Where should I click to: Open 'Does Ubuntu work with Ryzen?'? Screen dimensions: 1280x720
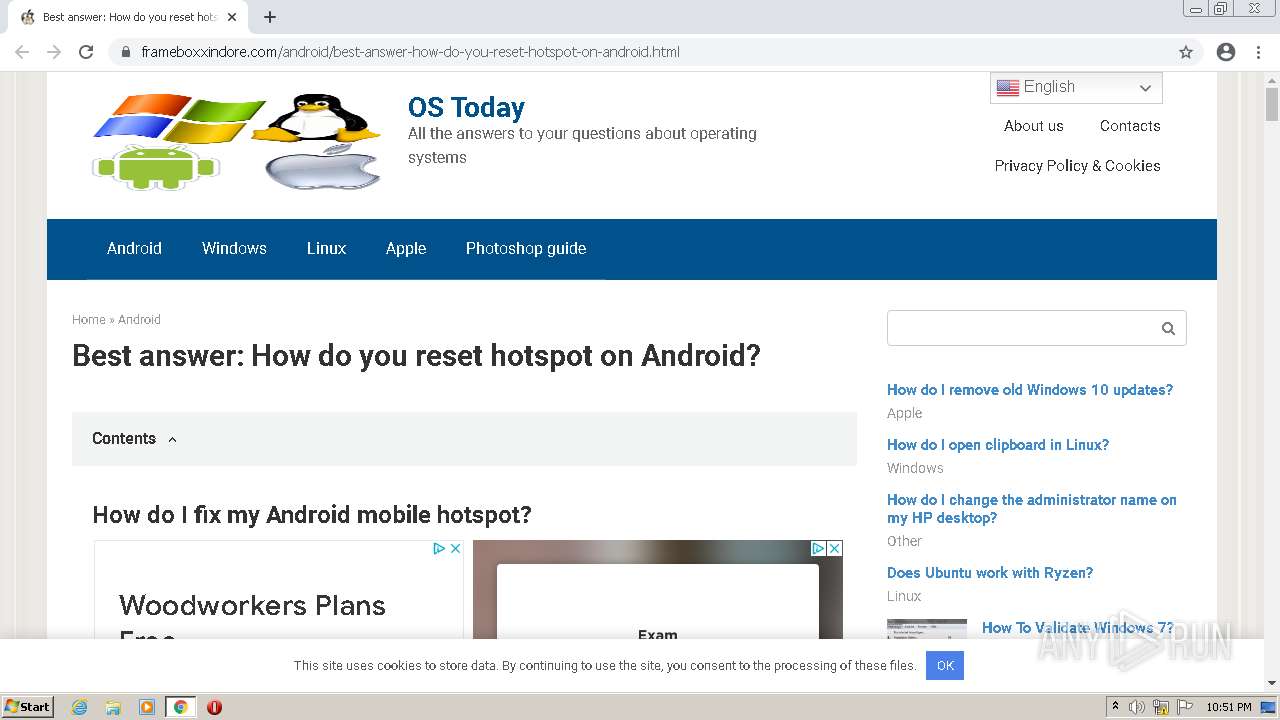click(x=990, y=573)
